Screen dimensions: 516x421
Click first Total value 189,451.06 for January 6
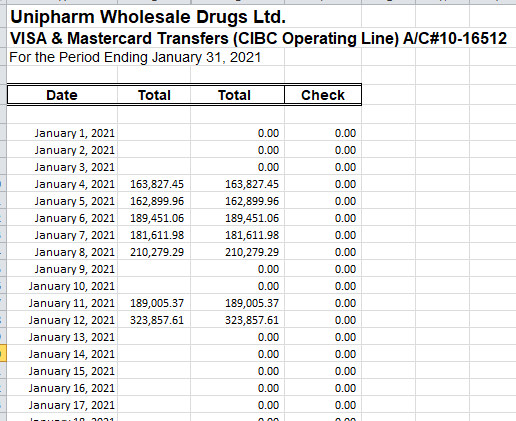(x=157, y=218)
